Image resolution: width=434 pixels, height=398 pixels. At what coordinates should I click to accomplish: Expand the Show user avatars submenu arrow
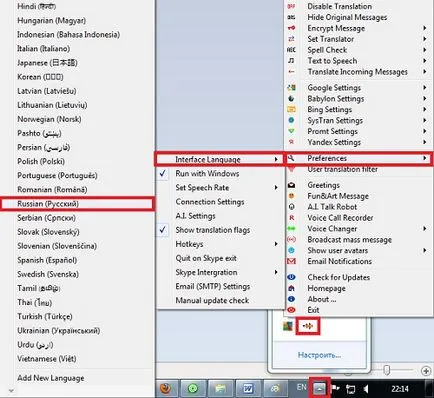(425, 250)
